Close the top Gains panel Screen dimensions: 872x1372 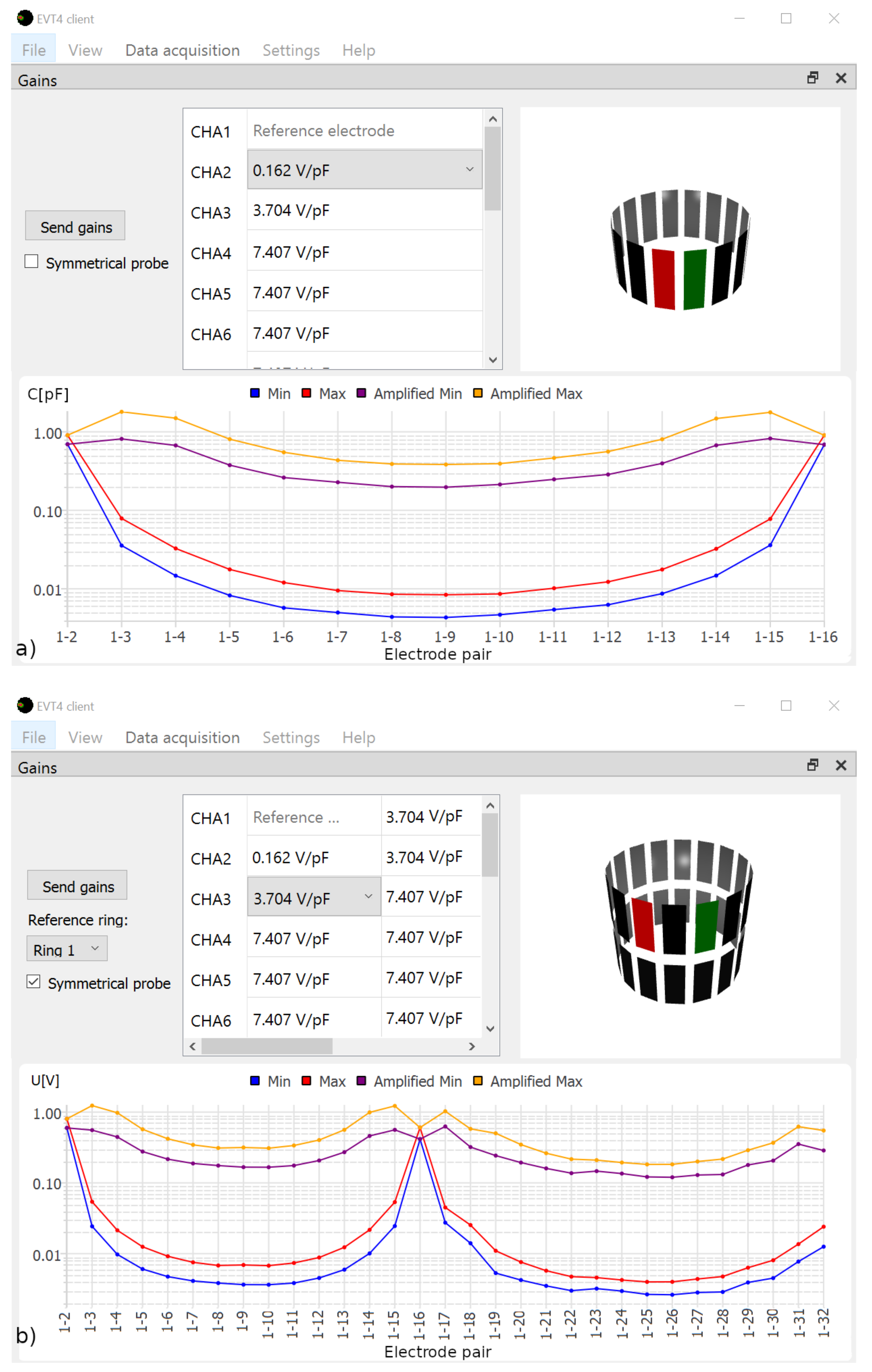(x=841, y=78)
